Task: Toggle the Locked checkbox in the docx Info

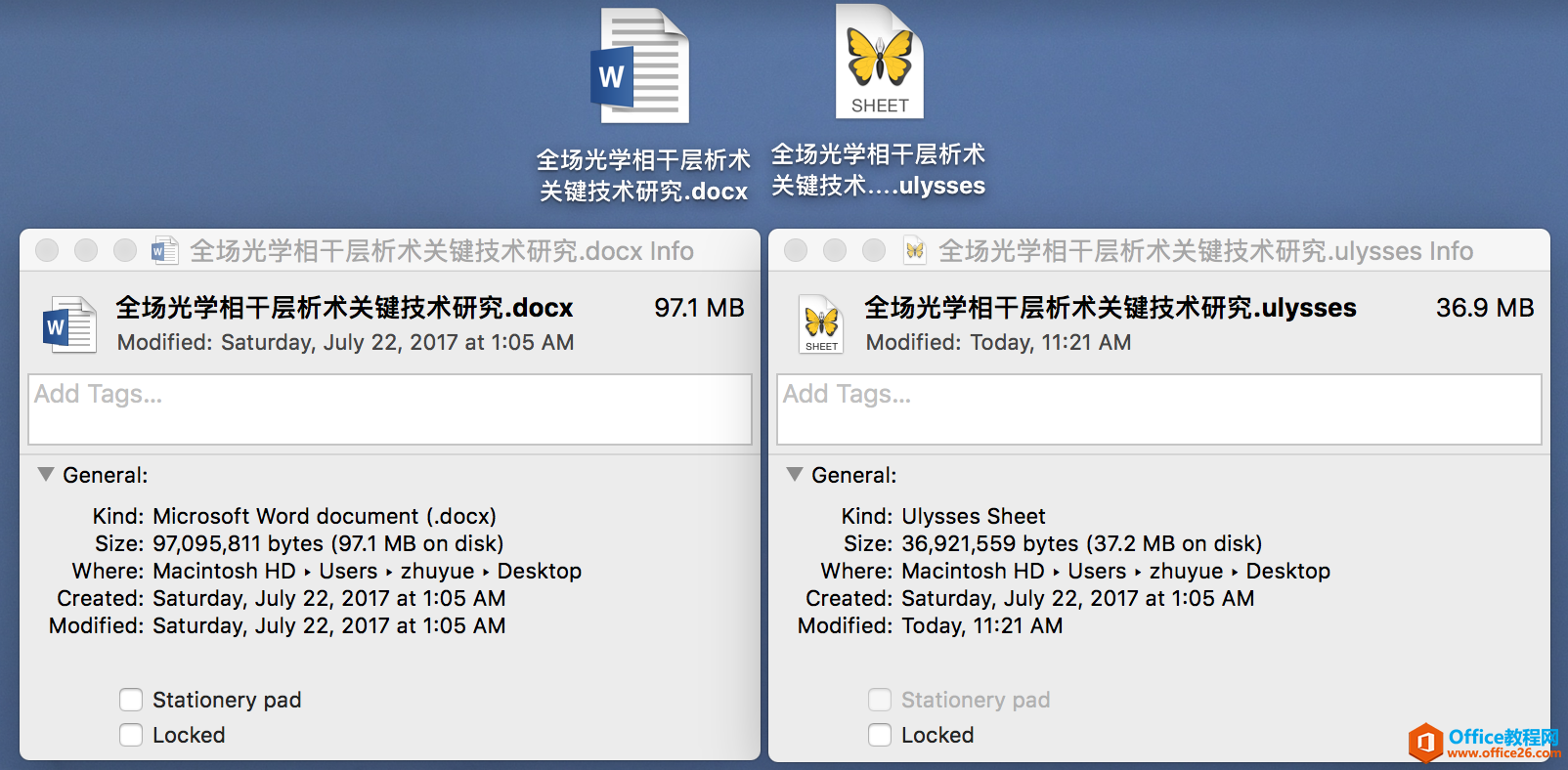Action: (131, 735)
